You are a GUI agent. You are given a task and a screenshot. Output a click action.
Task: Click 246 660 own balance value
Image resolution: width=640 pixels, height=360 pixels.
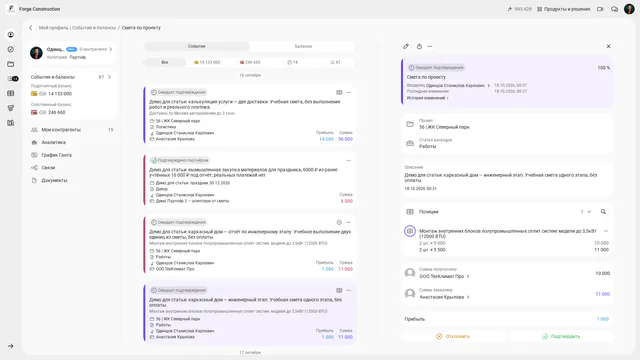57,112
